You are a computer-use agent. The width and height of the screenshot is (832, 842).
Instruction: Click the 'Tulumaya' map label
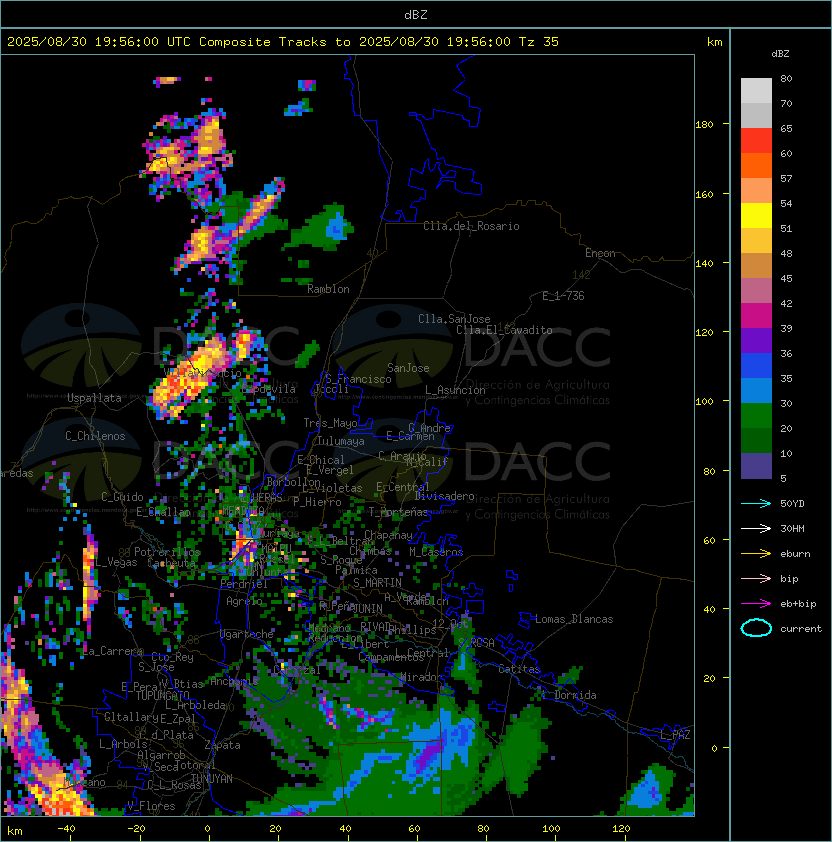pos(341,441)
